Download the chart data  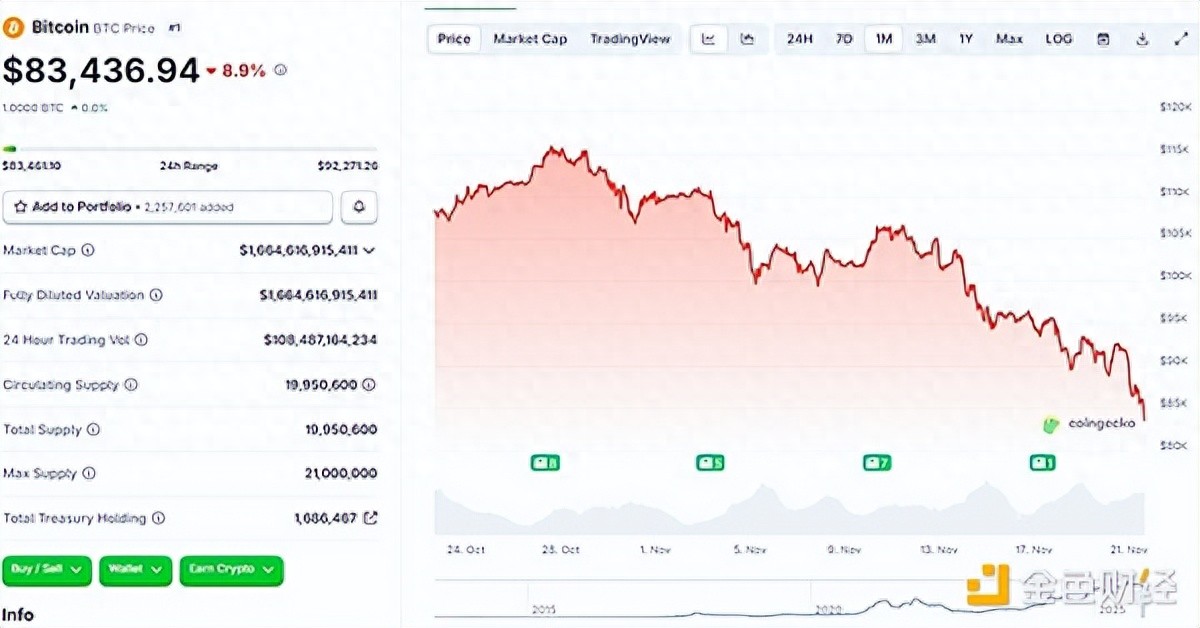pos(1142,39)
